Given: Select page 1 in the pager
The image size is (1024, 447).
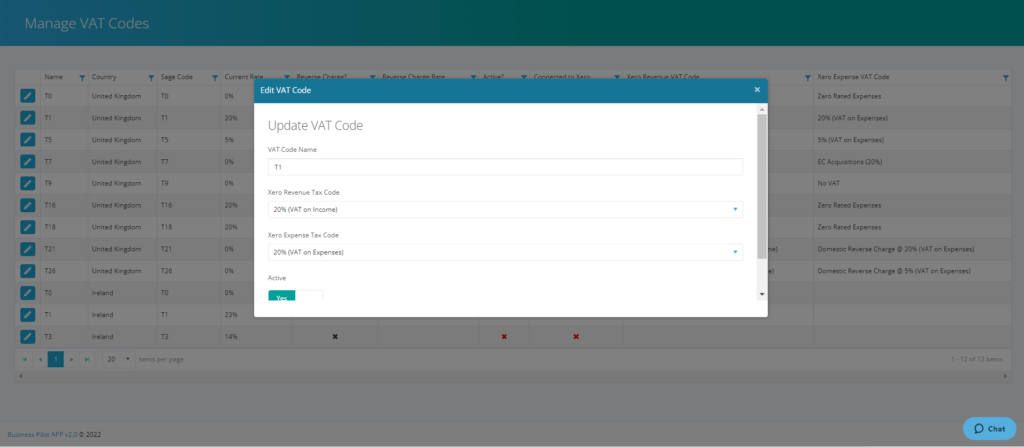Looking at the screenshot, I should [56, 359].
